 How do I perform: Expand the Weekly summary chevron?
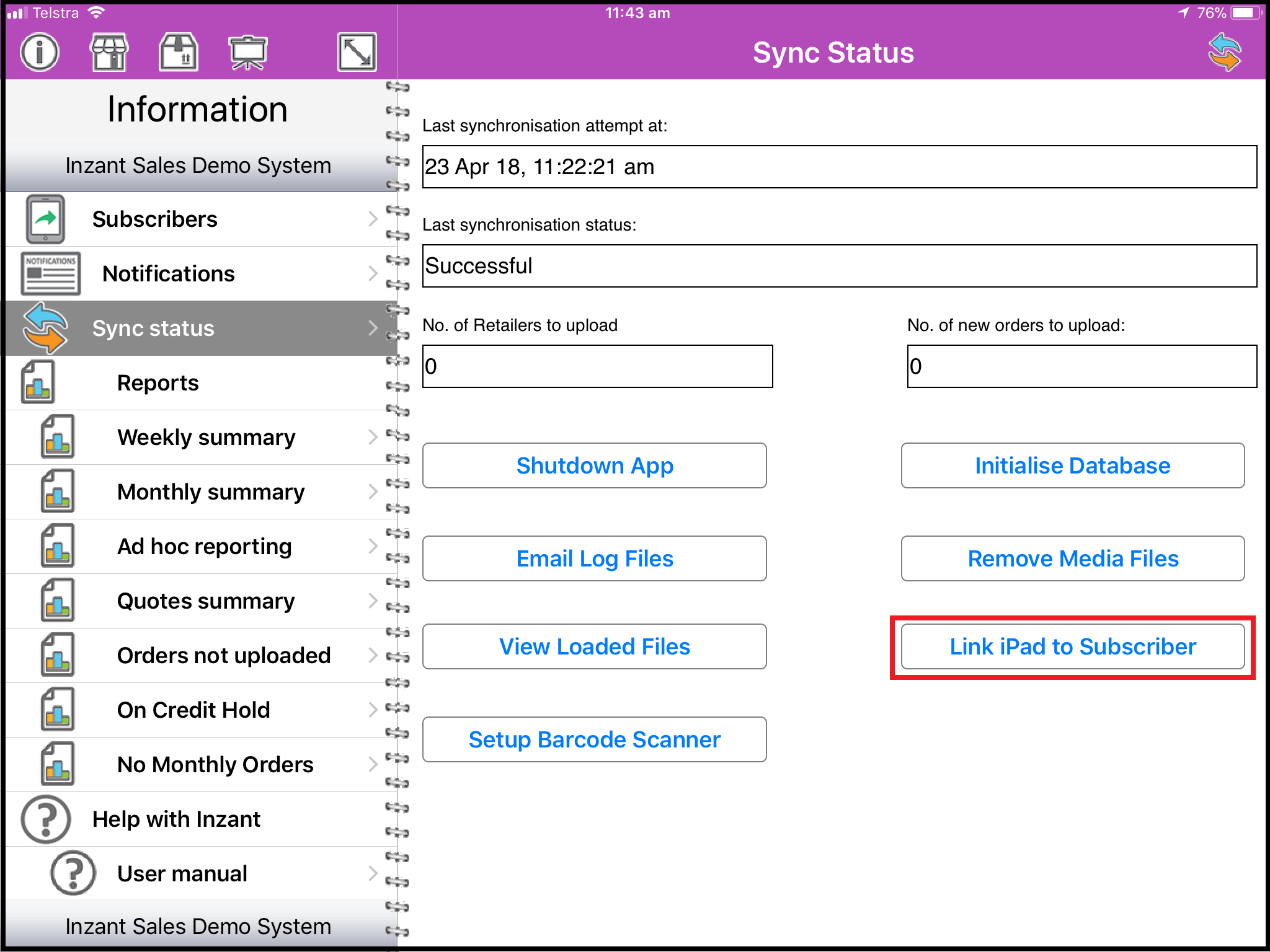(x=373, y=437)
